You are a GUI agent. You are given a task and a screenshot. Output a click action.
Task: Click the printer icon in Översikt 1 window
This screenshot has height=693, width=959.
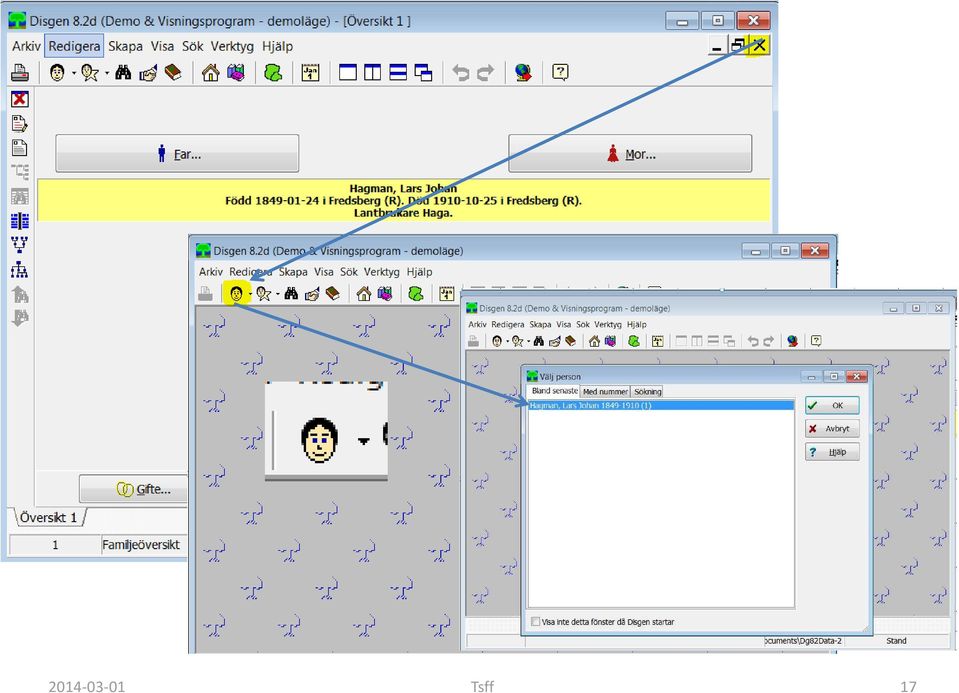click(20, 73)
